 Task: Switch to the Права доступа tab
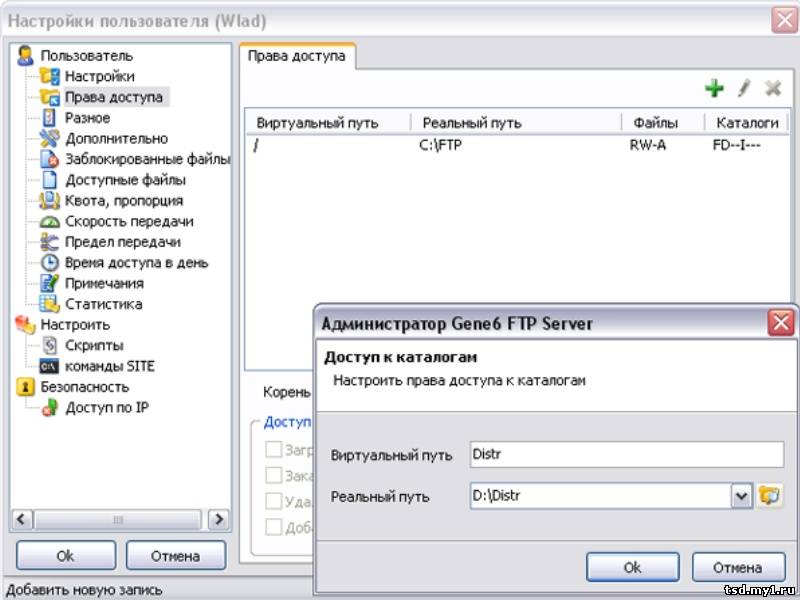[x=297, y=56]
